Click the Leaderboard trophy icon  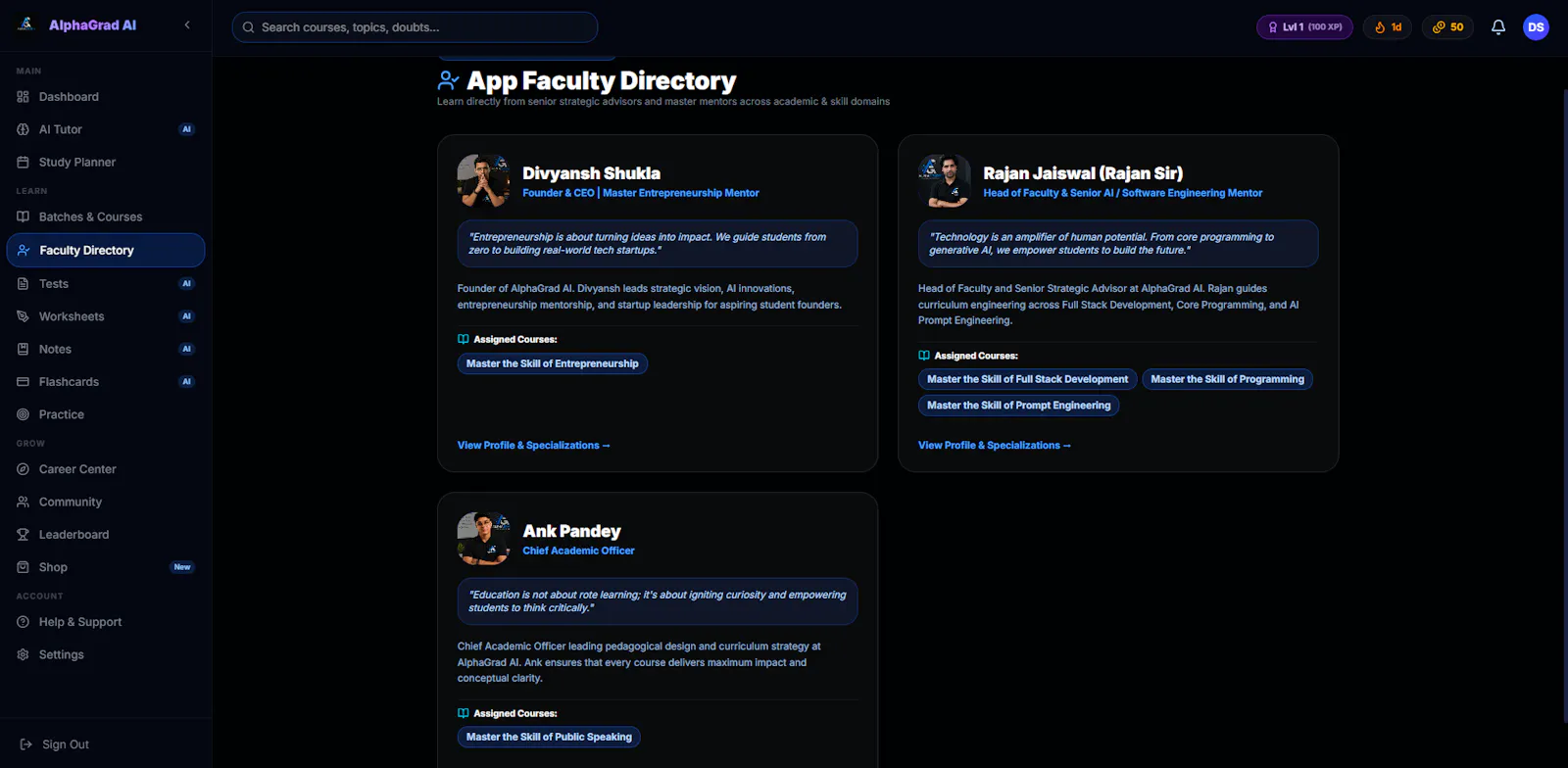click(23, 535)
